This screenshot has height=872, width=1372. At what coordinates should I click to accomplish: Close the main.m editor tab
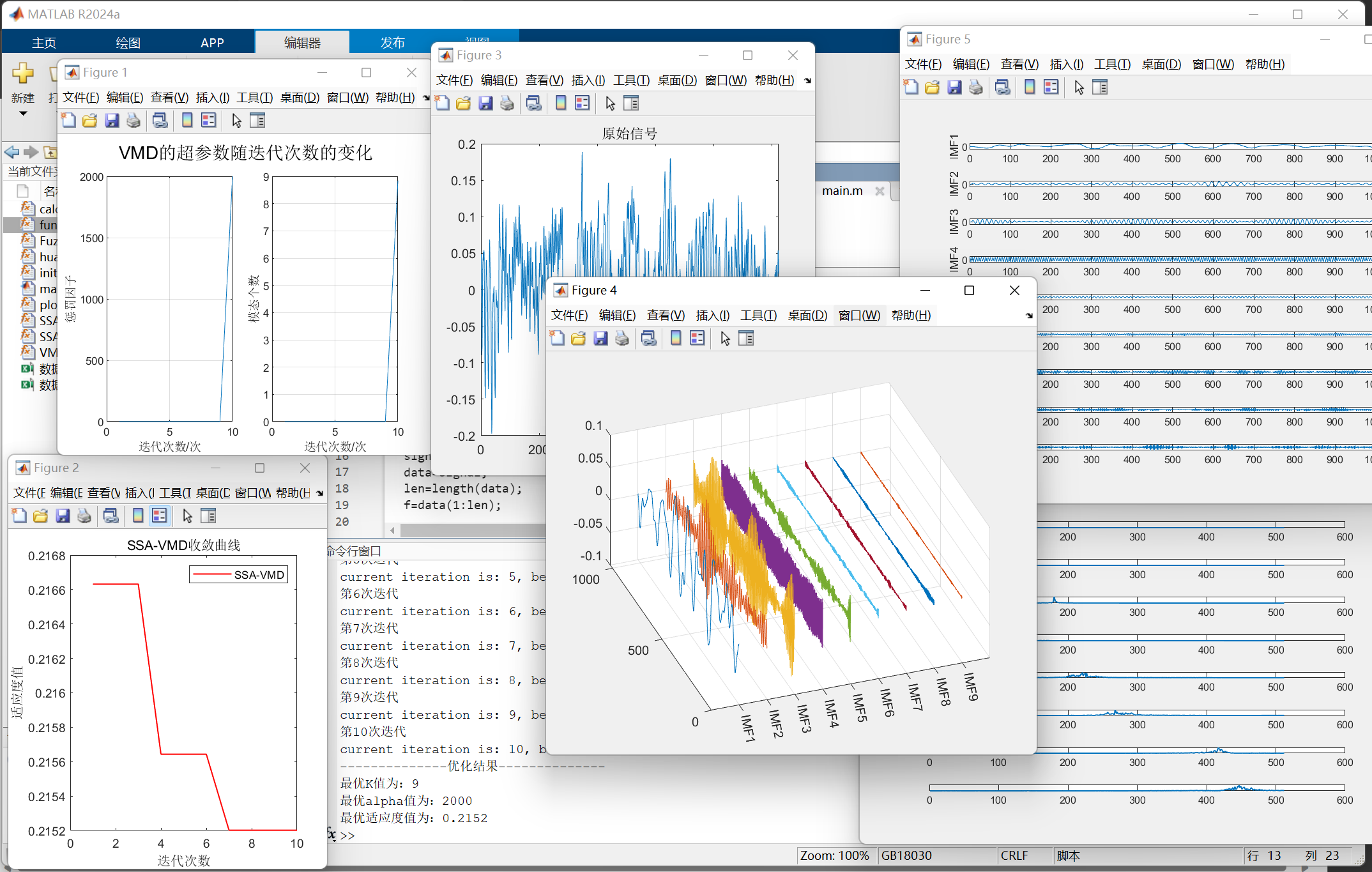point(880,191)
